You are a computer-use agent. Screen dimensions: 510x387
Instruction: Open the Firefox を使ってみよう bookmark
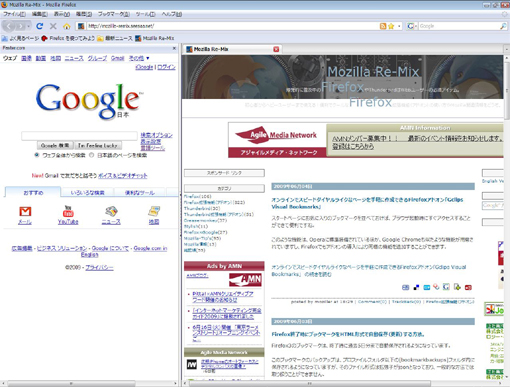(x=68, y=38)
